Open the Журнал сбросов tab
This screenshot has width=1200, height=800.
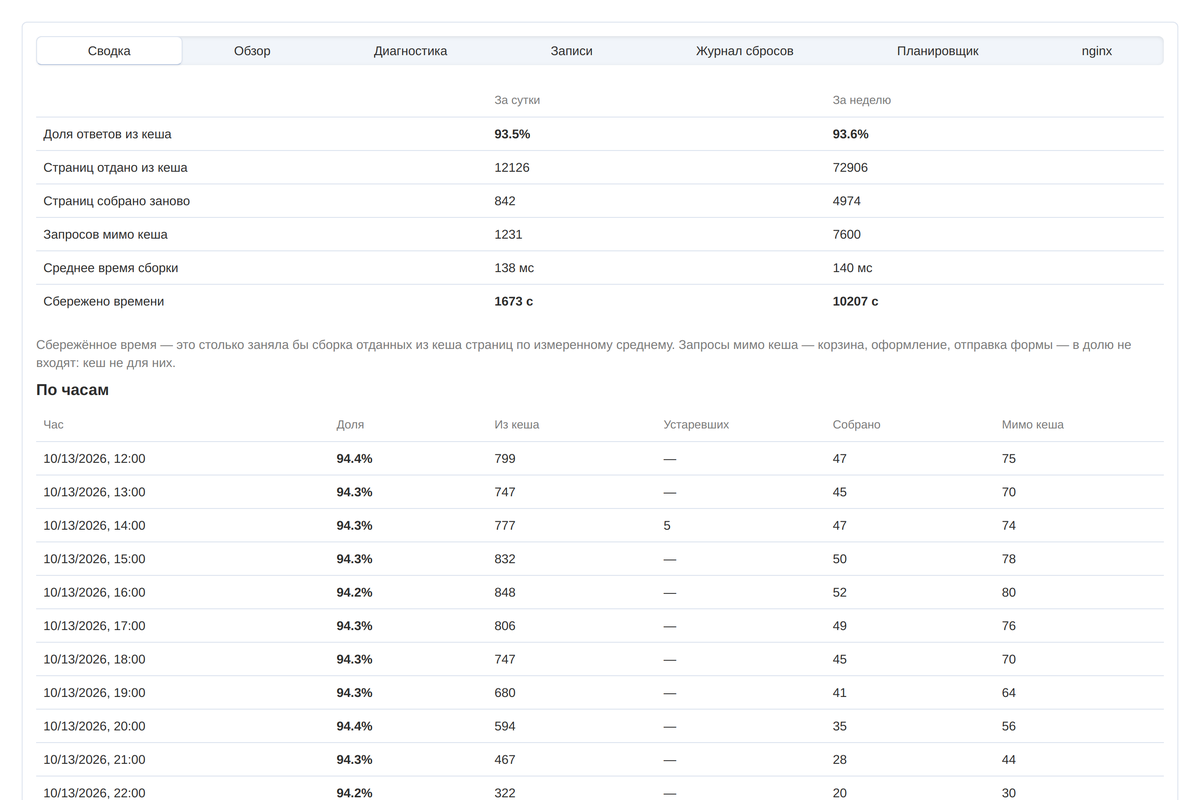pyautogui.click(x=745, y=51)
